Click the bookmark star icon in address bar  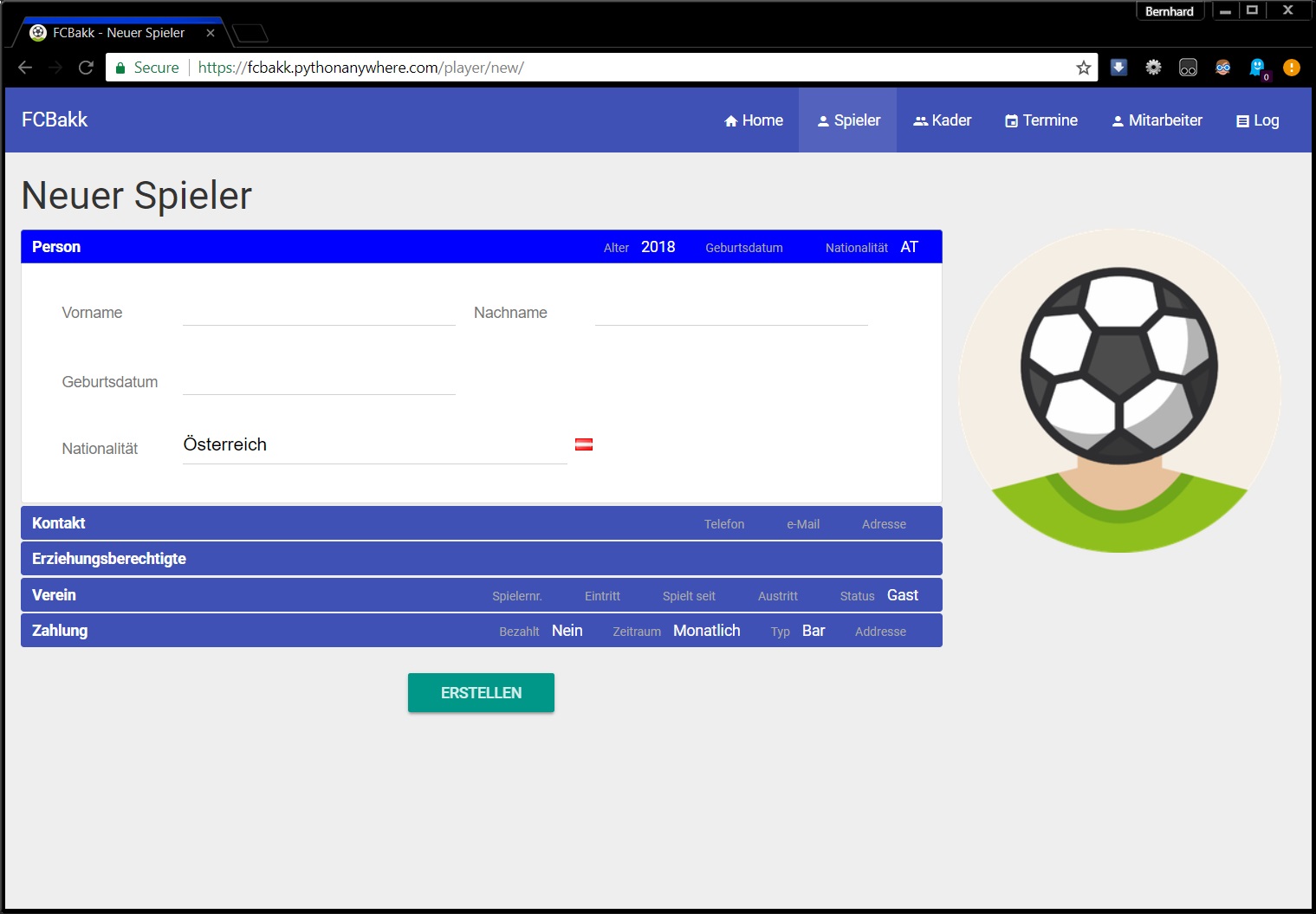[x=1083, y=68]
